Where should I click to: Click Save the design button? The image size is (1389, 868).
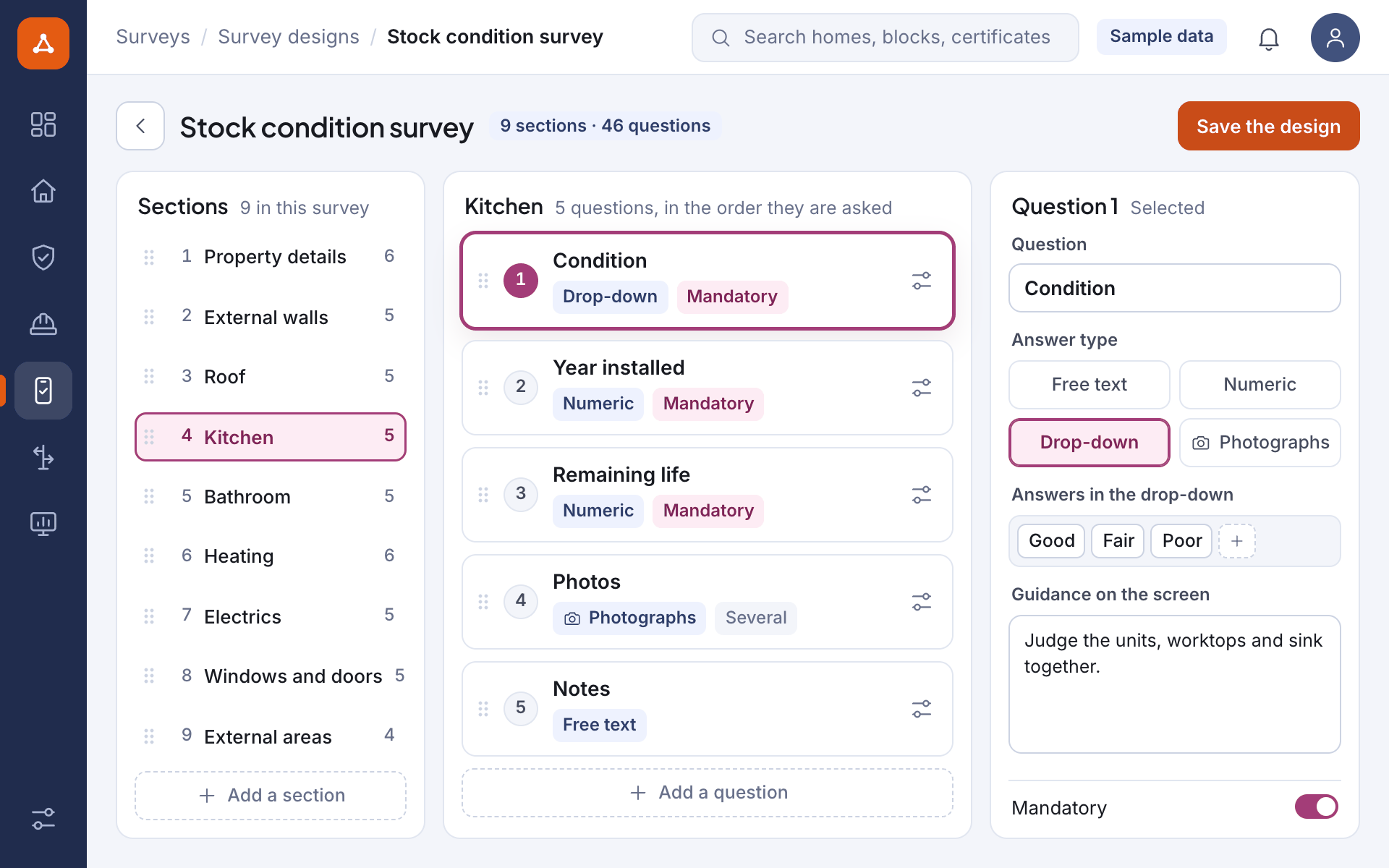(x=1269, y=126)
